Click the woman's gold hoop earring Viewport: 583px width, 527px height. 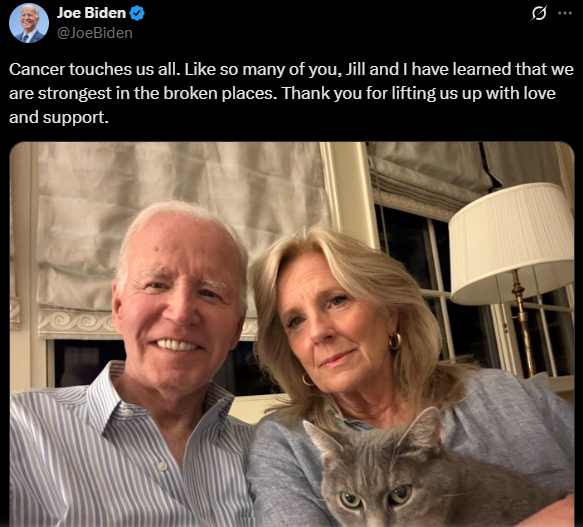[x=395, y=341]
